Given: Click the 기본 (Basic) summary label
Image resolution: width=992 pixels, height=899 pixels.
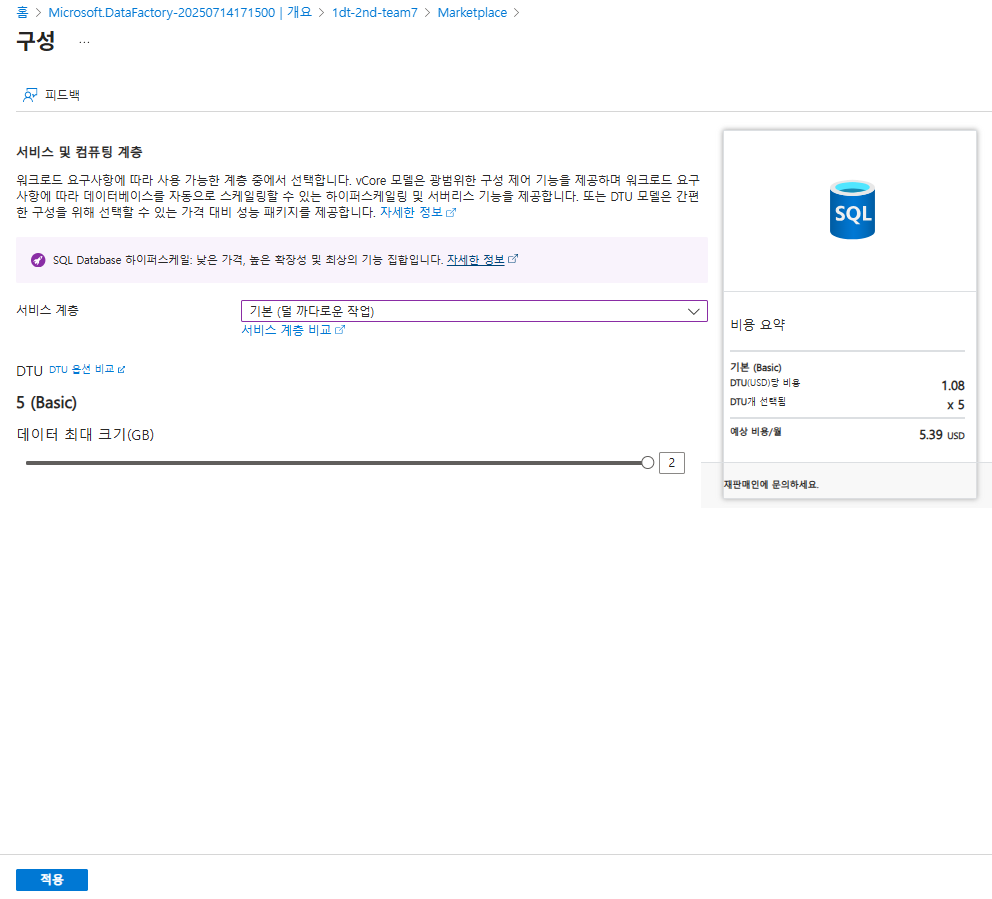Looking at the screenshot, I should tap(755, 368).
